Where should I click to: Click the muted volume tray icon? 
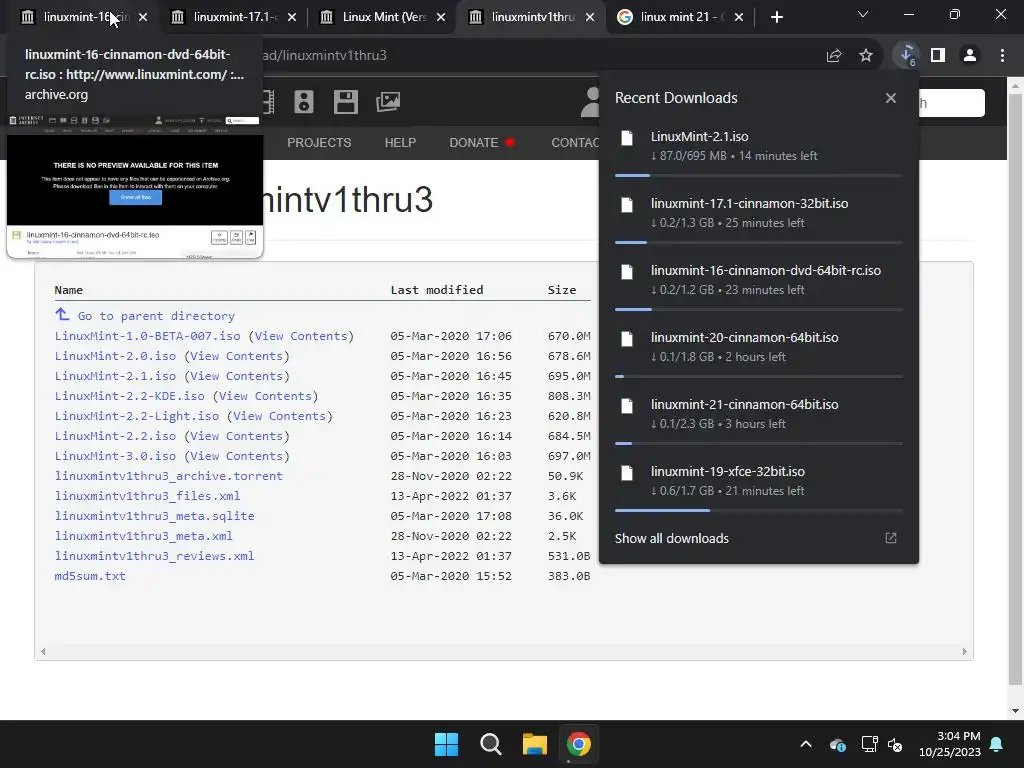(x=895, y=744)
